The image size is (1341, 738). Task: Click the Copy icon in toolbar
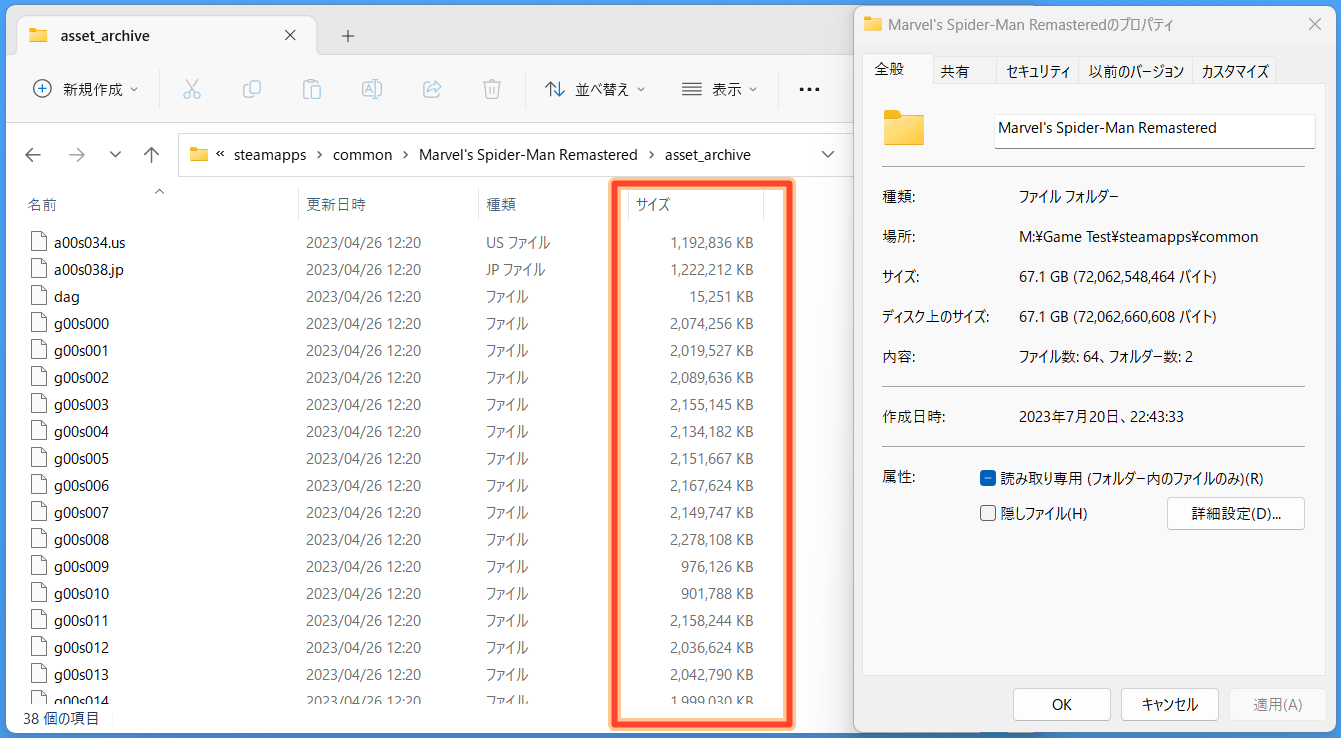pos(252,89)
